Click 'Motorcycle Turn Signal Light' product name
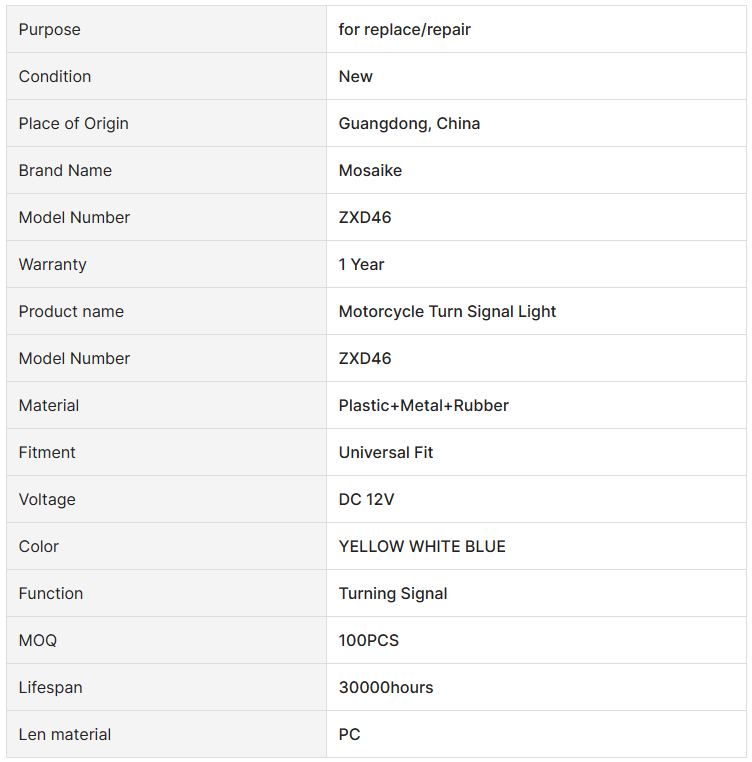Viewport: 752px width, 762px height. click(x=447, y=312)
